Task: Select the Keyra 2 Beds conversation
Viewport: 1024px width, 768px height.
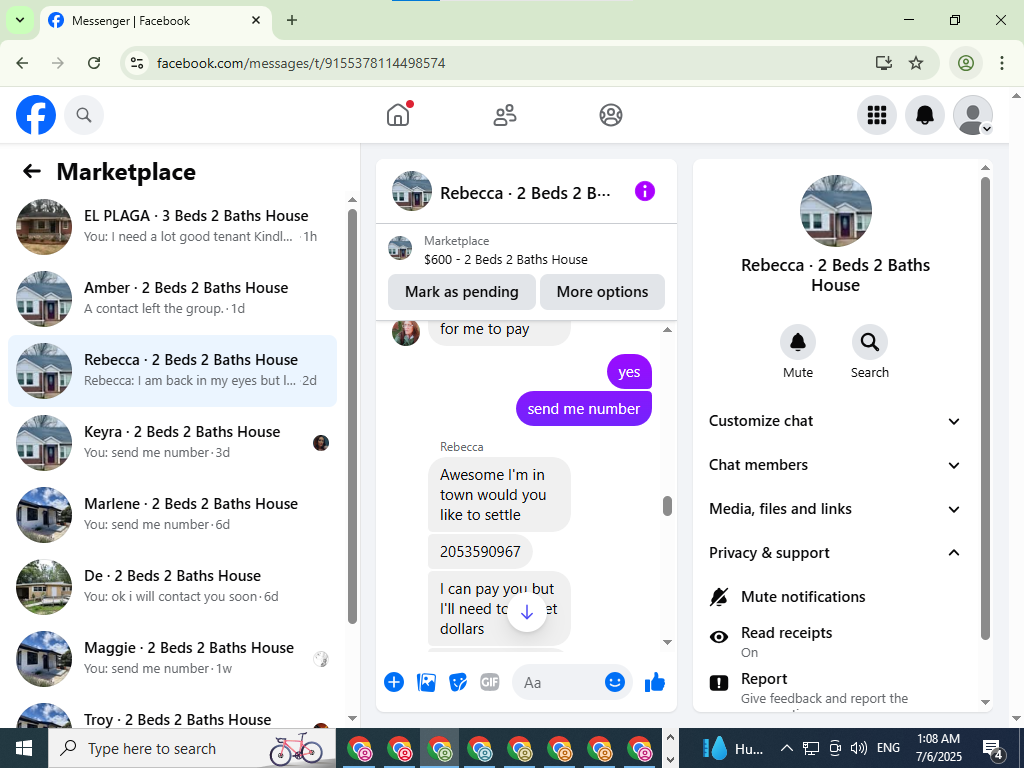Action: [173, 443]
